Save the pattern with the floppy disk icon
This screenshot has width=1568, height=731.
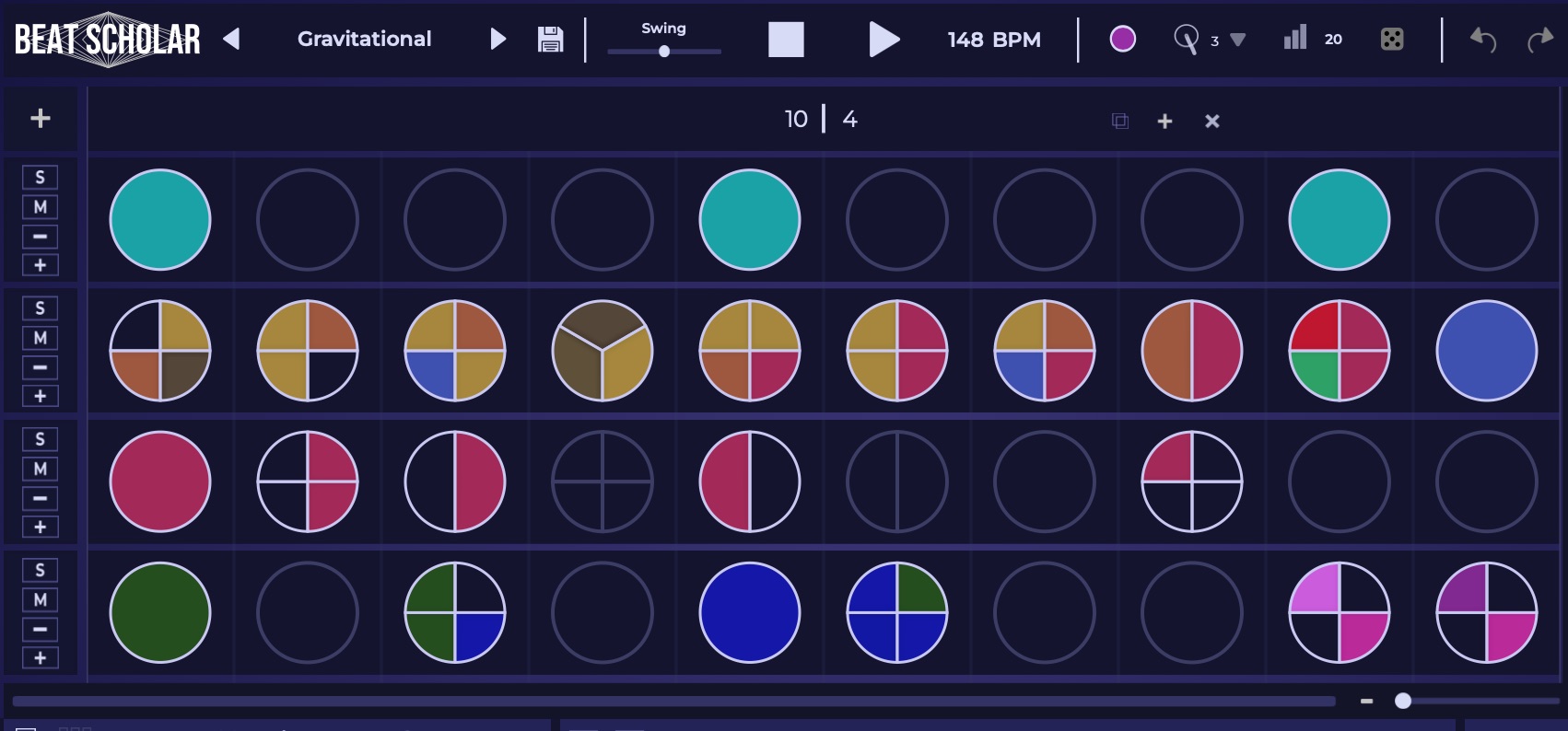point(550,40)
